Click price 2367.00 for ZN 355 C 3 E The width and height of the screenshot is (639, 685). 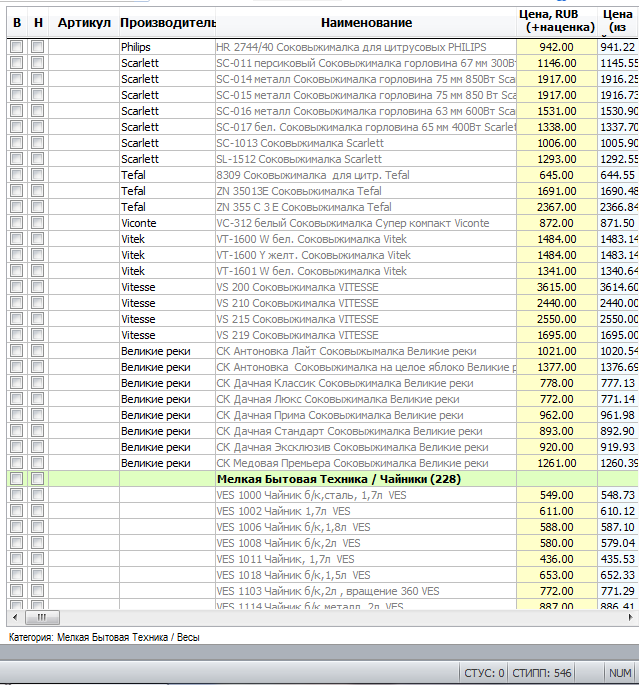556,207
